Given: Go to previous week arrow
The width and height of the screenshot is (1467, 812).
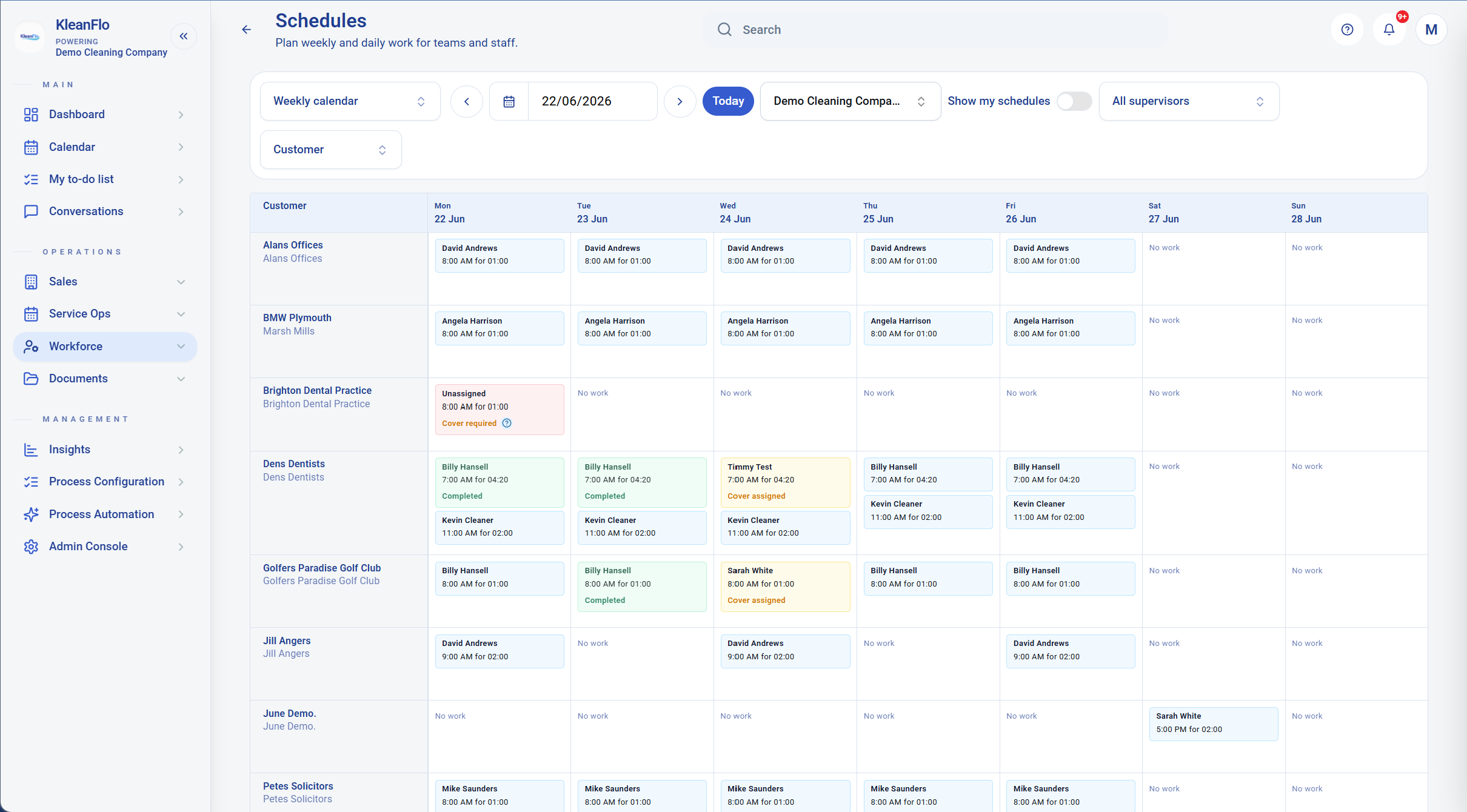Looking at the screenshot, I should point(467,101).
